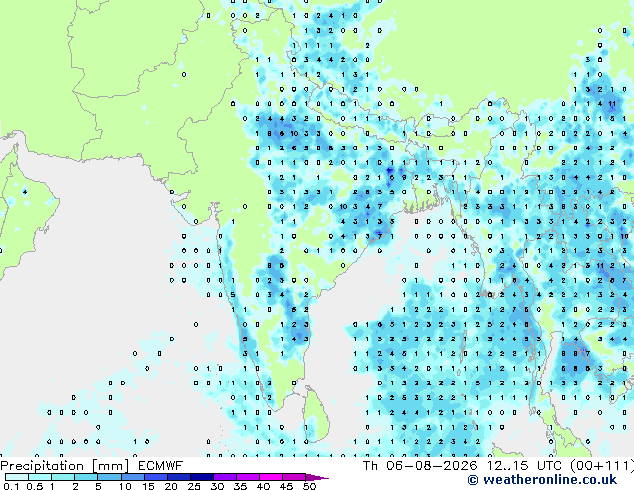This screenshot has height=490, width=634.
Task: Click the above-50 mm arrow tip of legend
Action: click(317, 477)
